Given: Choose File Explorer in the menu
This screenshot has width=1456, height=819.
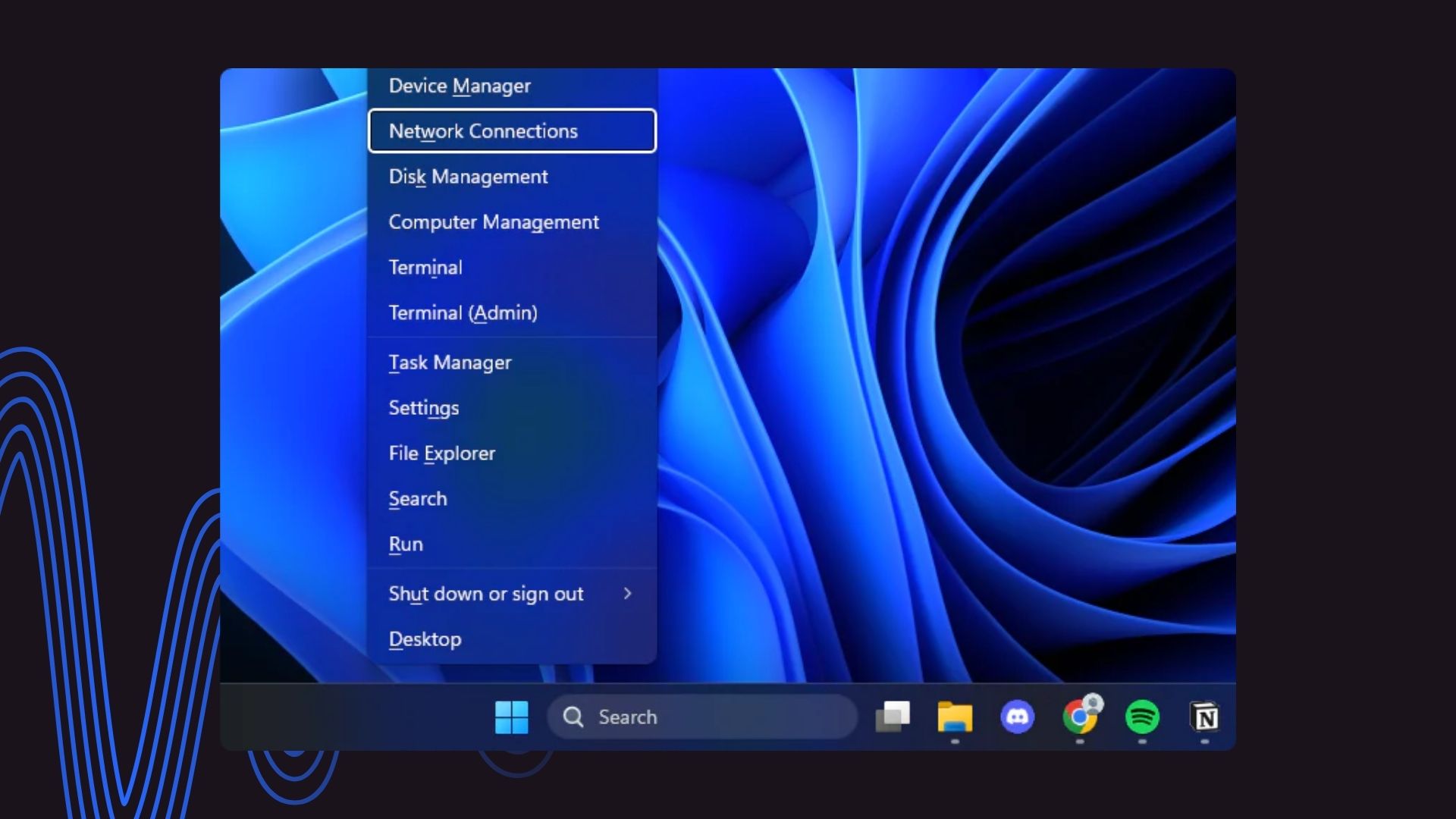Looking at the screenshot, I should point(512,453).
